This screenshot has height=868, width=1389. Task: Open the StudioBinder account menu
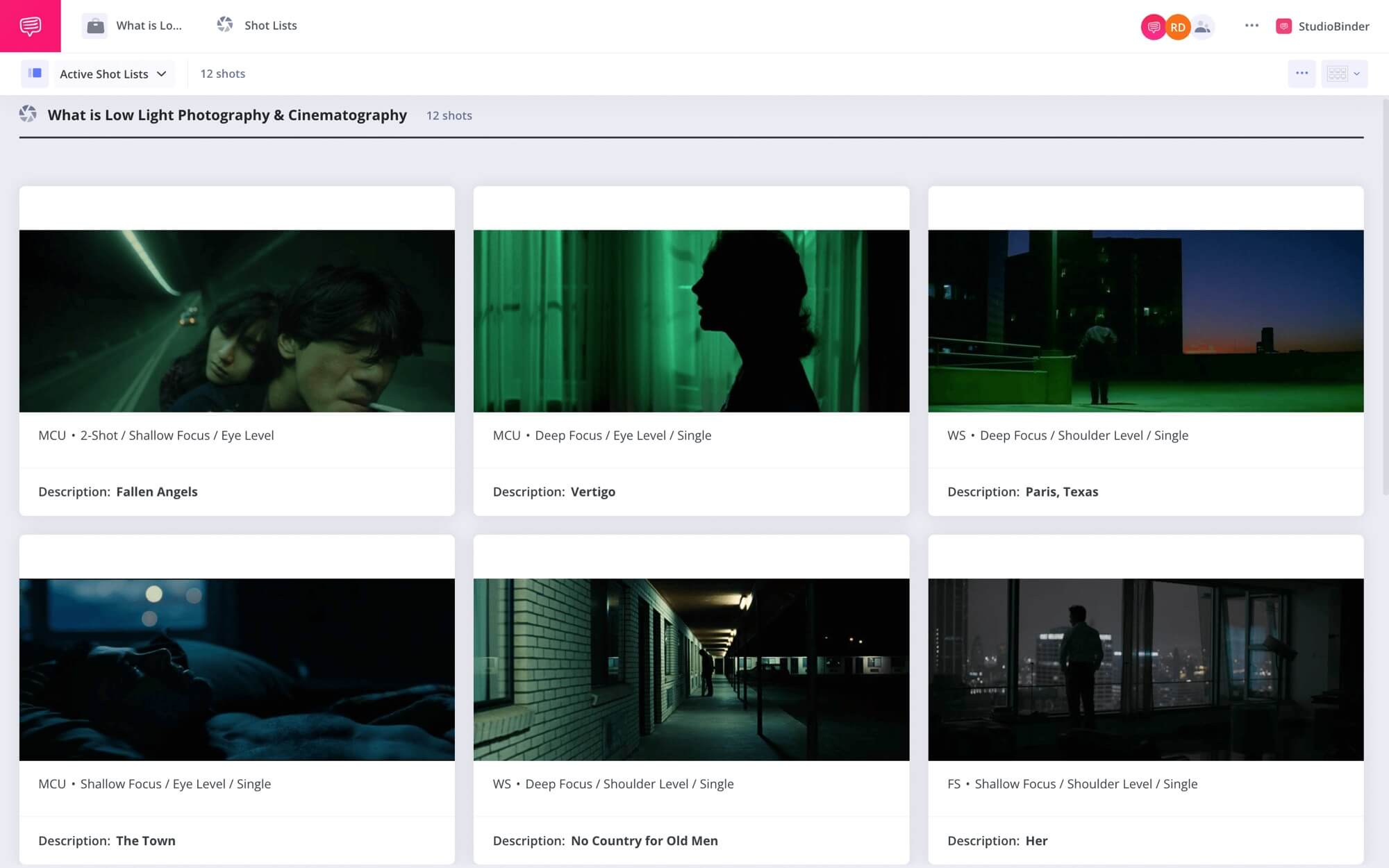[x=1333, y=26]
